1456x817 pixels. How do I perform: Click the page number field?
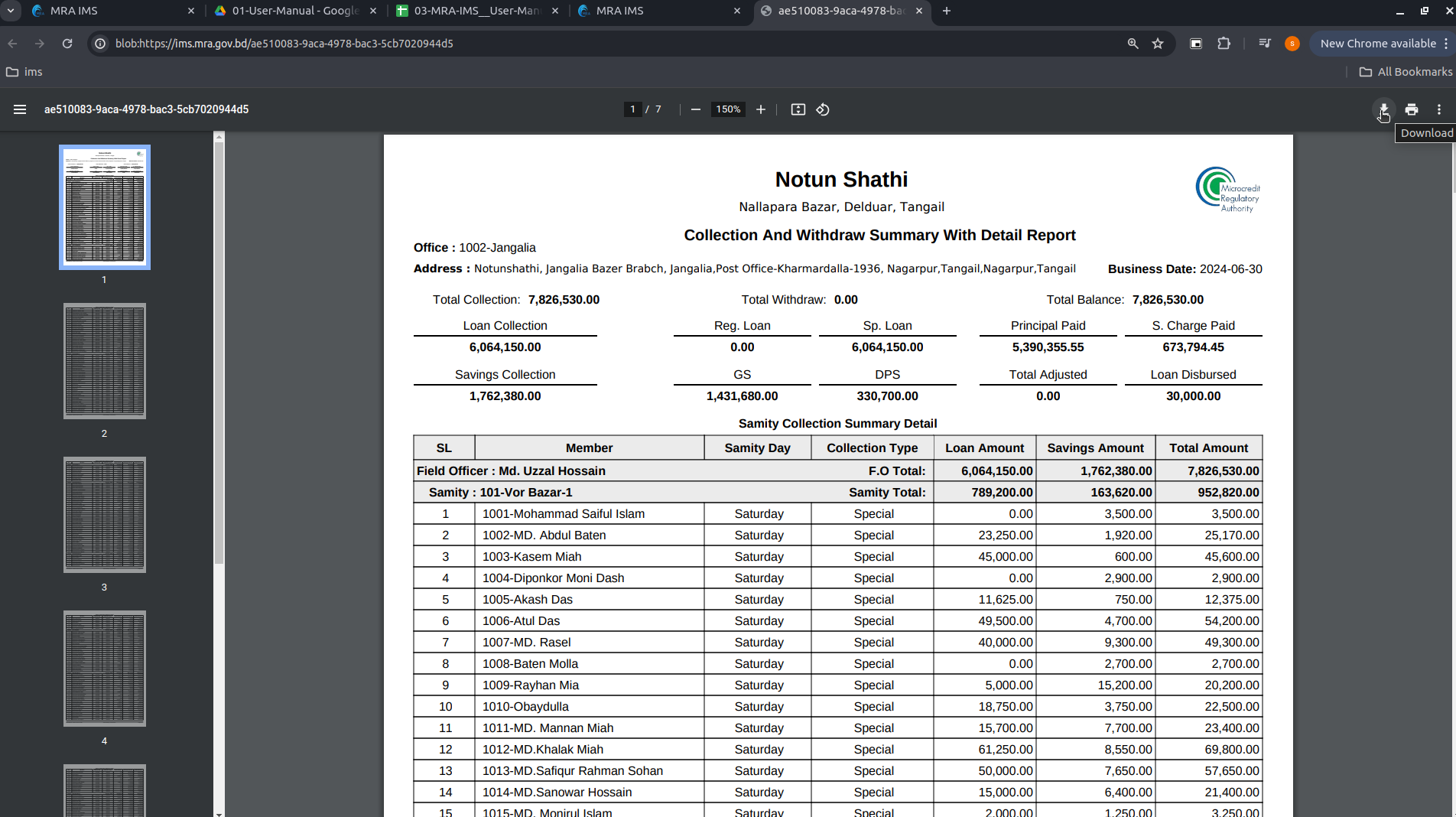(x=632, y=109)
